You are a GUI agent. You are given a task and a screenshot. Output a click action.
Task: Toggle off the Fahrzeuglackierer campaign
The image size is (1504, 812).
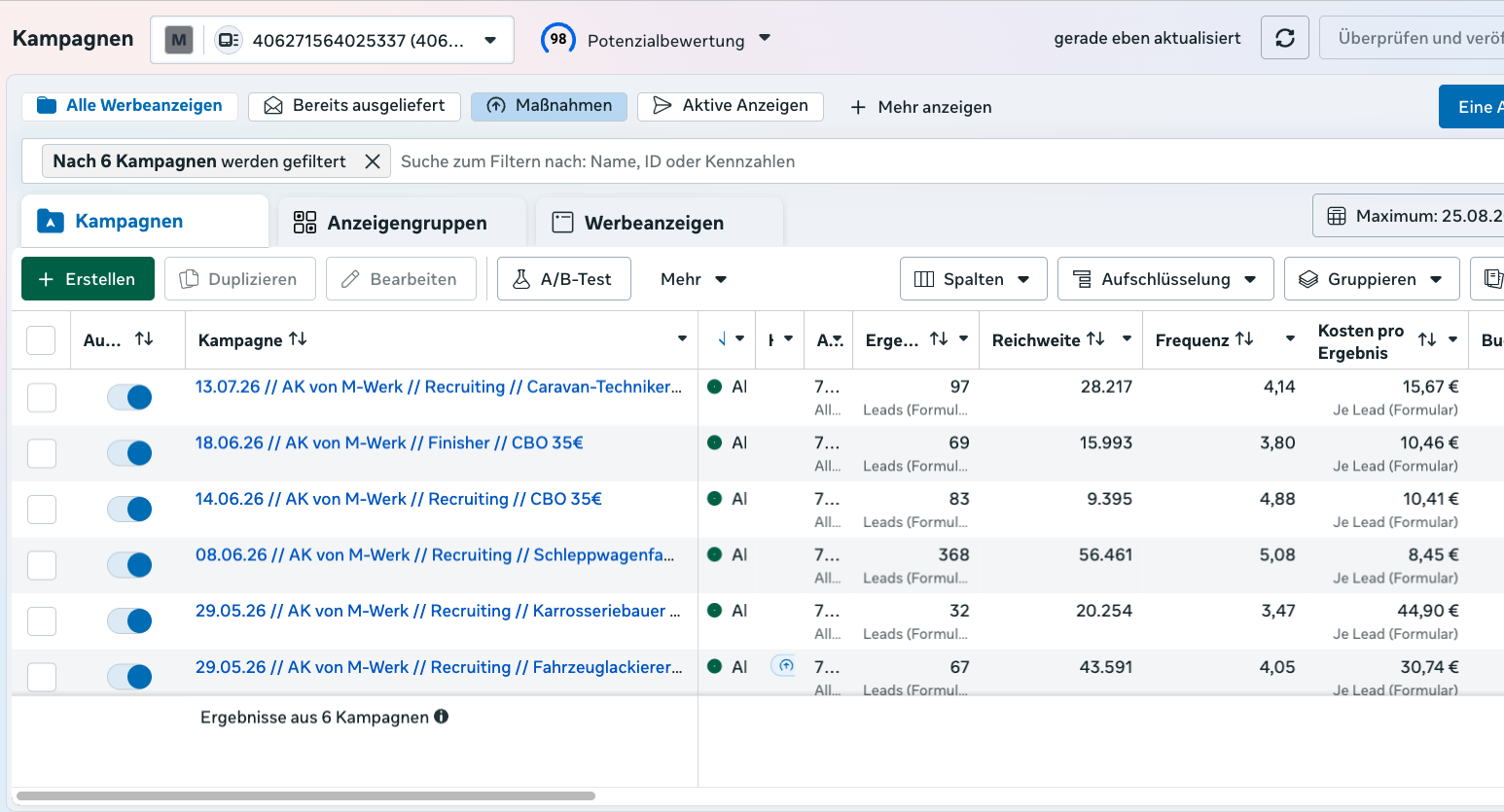click(x=129, y=677)
